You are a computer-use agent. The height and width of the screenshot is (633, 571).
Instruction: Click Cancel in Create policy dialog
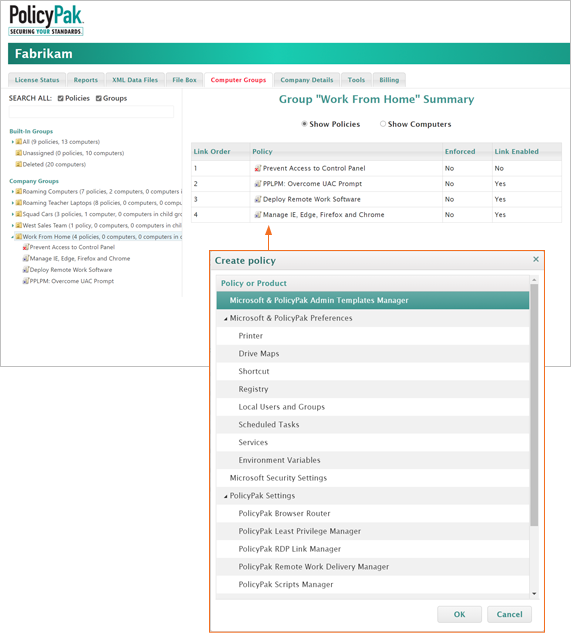510,614
